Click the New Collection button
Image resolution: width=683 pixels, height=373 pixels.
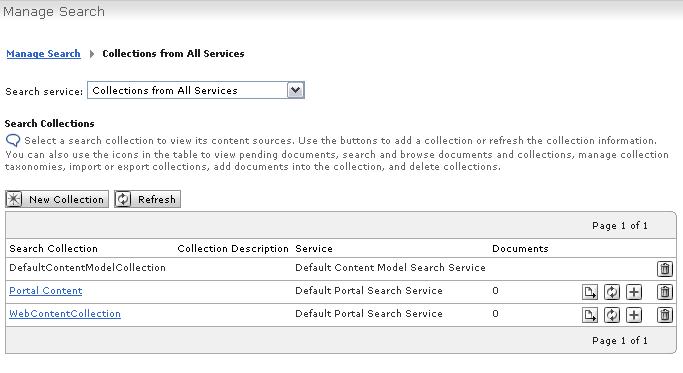pos(57,199)
